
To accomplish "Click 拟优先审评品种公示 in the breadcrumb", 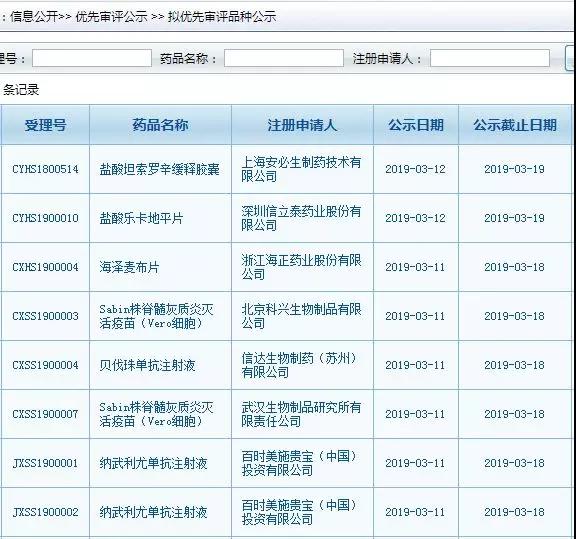I will tap(222, 16).
